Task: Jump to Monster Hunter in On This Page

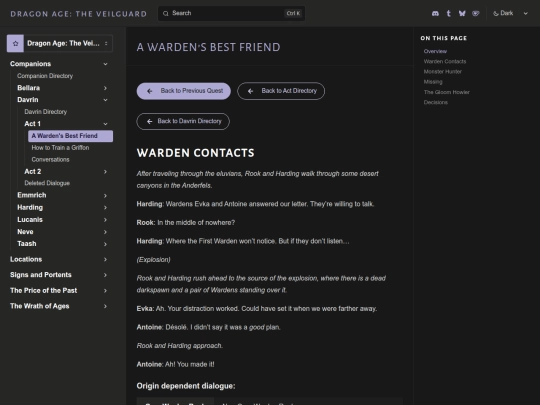Action: 443,72
